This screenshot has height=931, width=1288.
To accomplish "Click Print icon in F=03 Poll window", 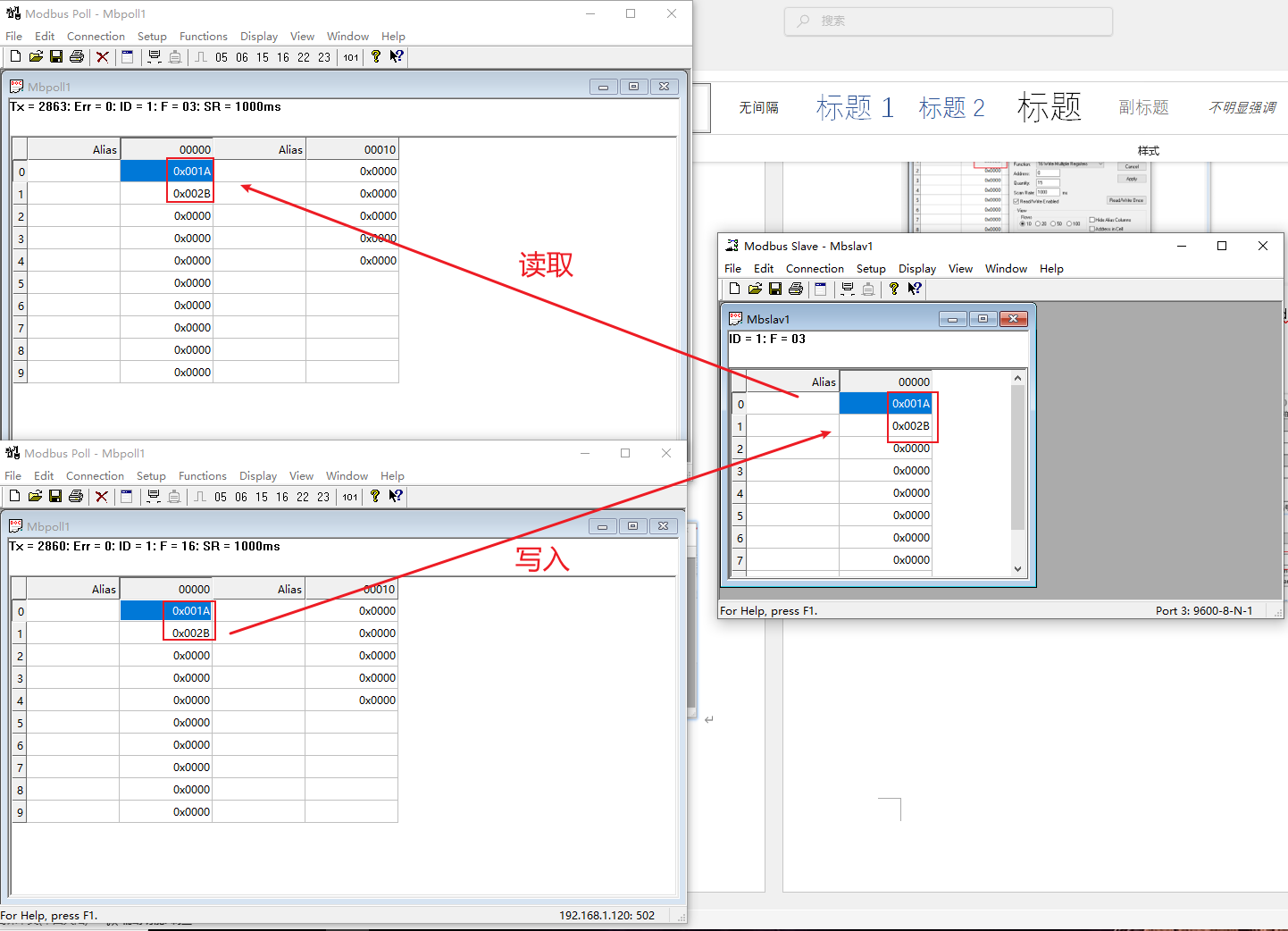I will point(77,56).
